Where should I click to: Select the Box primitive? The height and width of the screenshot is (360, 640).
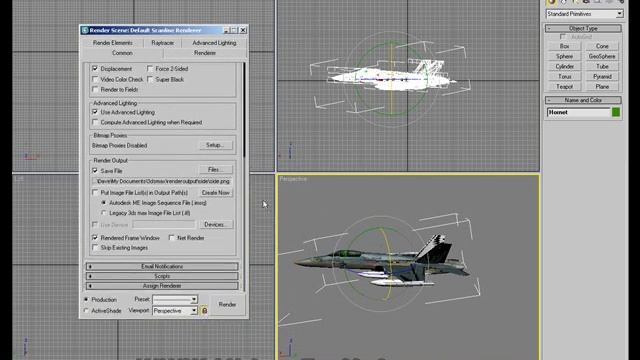(x=564, y=46)
